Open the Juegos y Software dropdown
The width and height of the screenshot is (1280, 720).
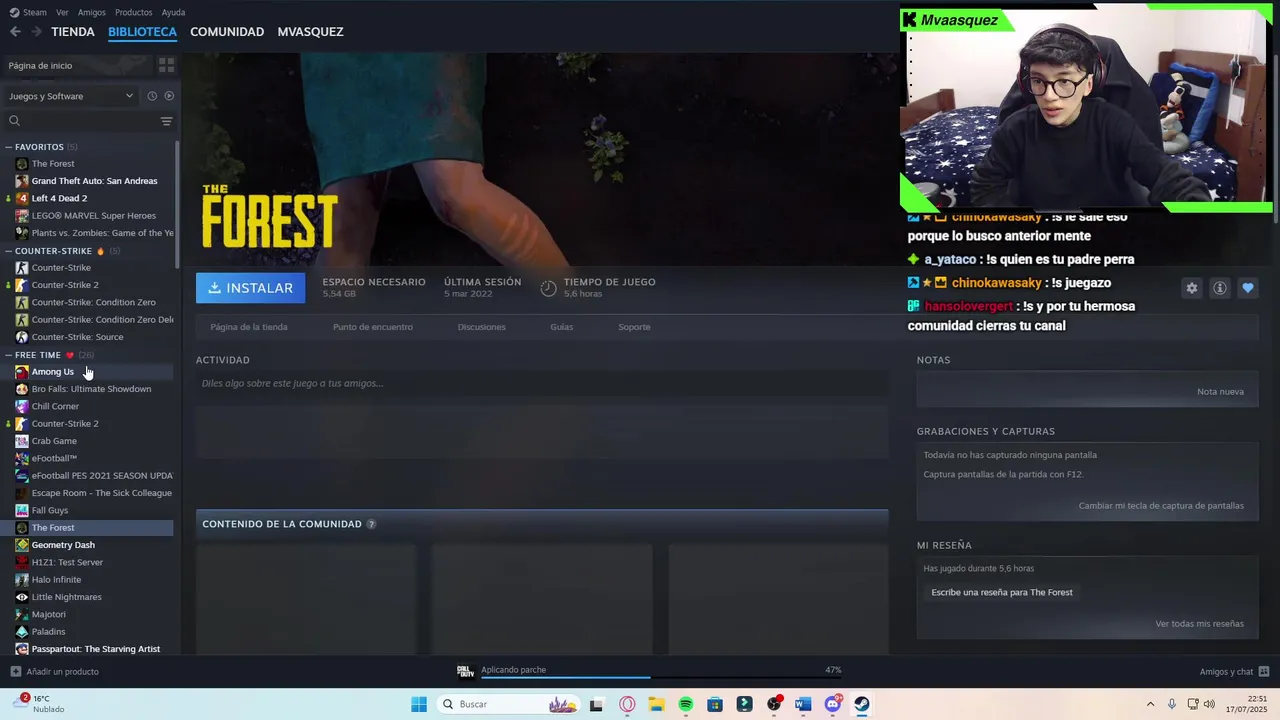tap(71, 96)
